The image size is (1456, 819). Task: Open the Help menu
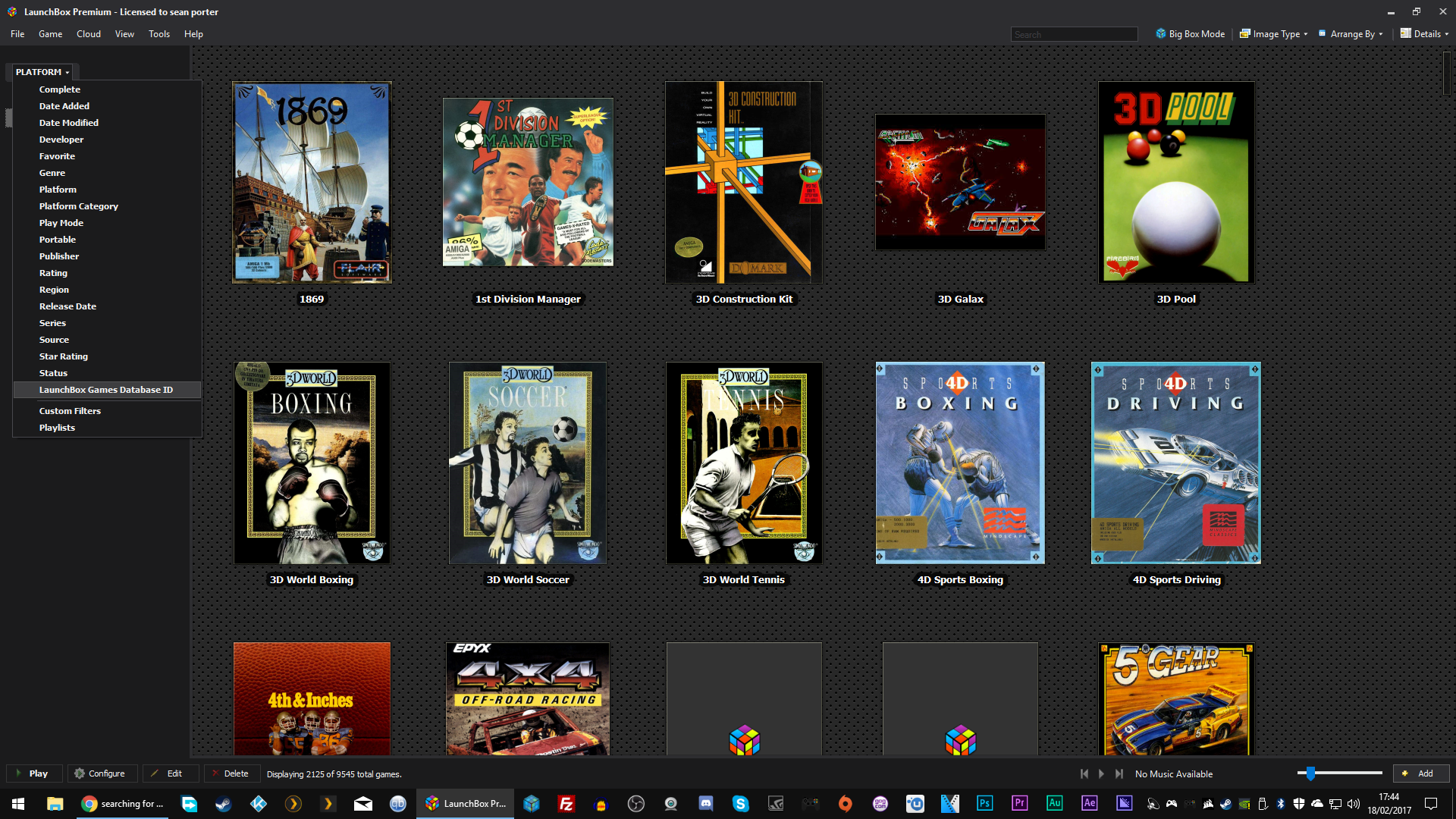point(193,34)
